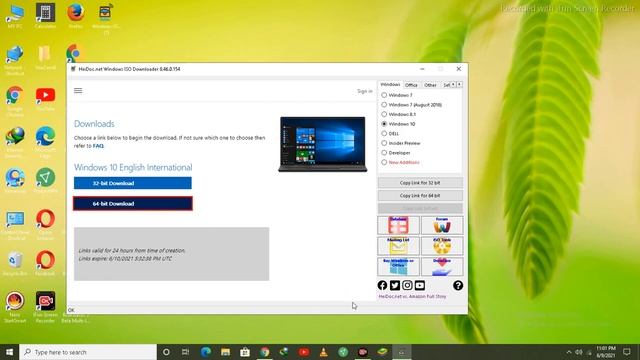Open HeiDoc's YouTube channel icon
This screenshot has height=360, width=640.
(x=420, y=285)
